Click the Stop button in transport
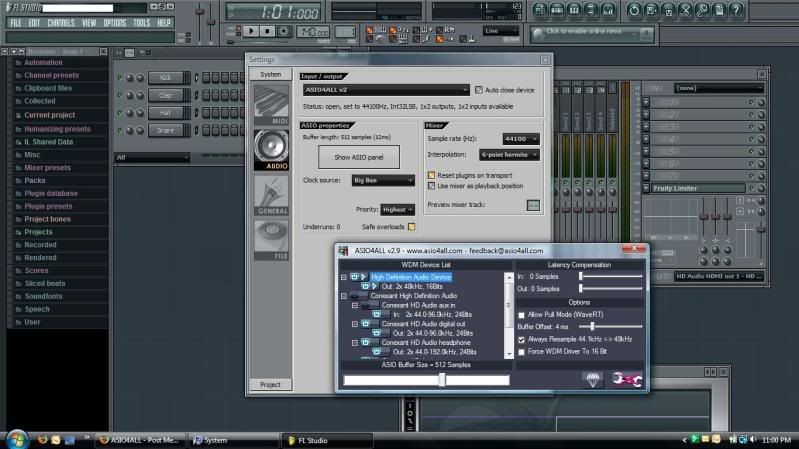The width and height of the screenshot is (799, 449). (x=267, y=31)
